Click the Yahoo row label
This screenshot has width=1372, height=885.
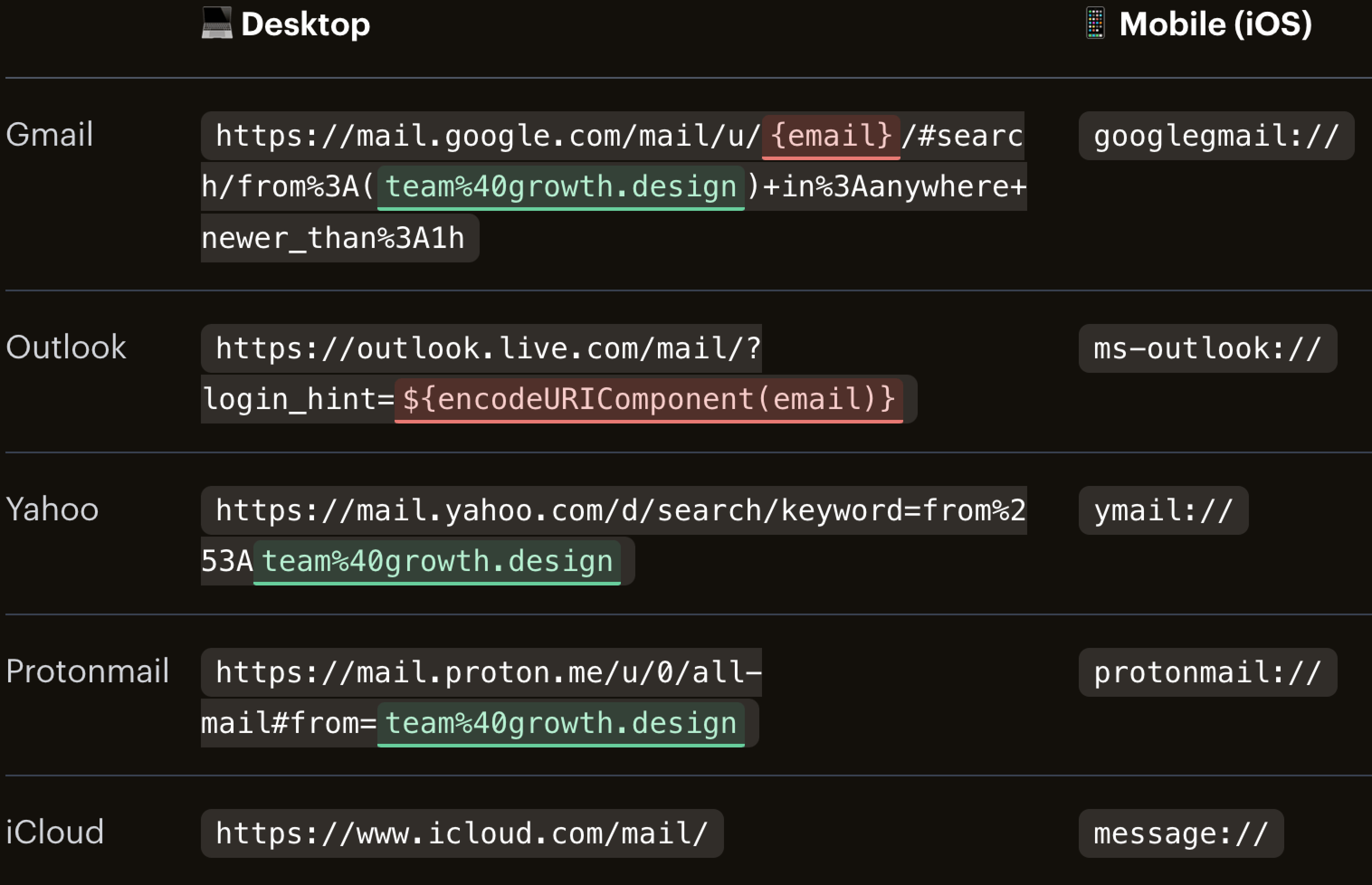pyautogui.click(x=52, y=509)
